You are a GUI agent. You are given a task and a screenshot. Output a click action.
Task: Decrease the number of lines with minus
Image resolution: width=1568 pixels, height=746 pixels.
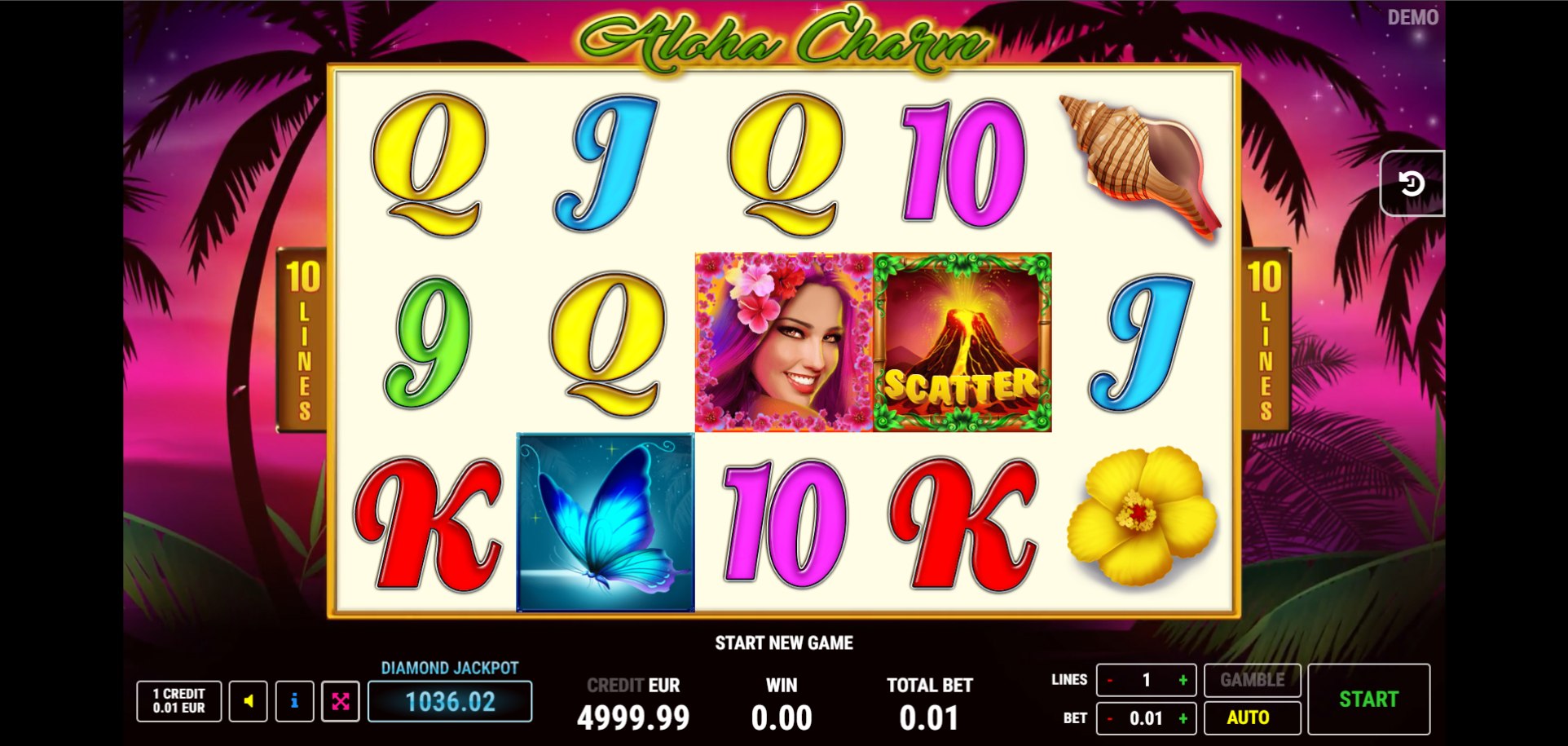[1110, 680]
